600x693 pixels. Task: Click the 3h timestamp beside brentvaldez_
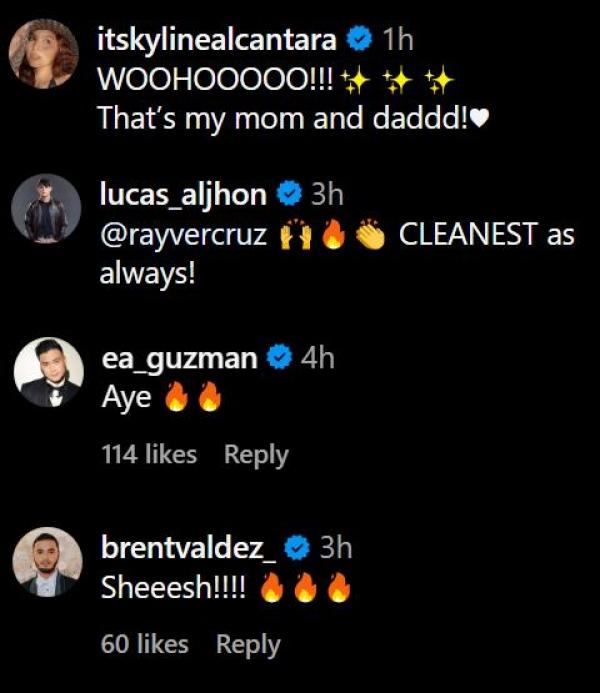(335, 548)
